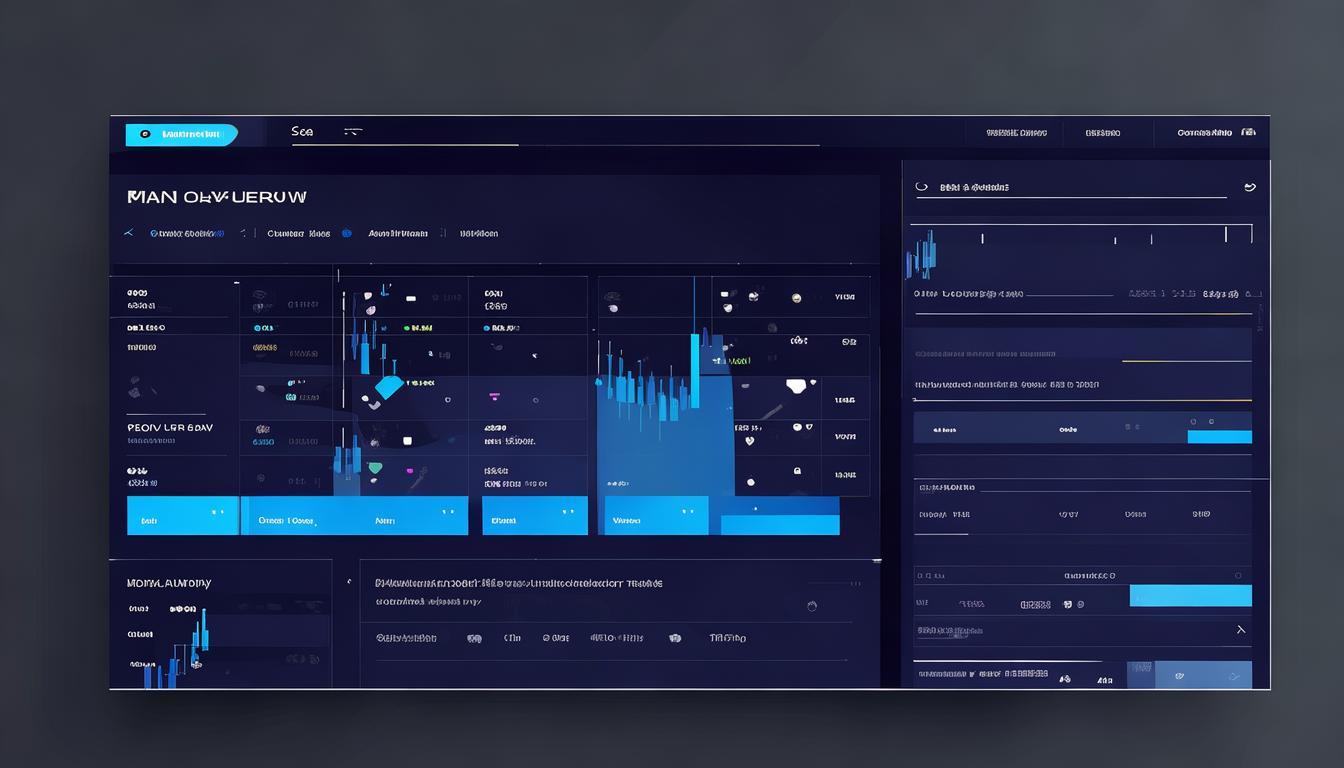Click the icon at the far right of the top navigation bar

pyautogui.click(x=1247, y=132)
